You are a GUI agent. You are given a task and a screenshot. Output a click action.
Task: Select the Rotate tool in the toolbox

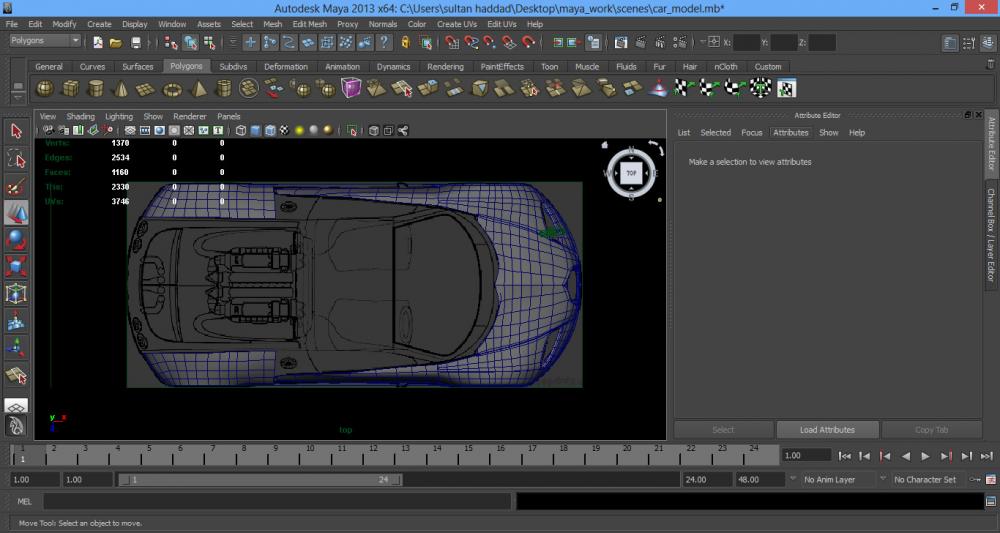click(x=16, y=240)
